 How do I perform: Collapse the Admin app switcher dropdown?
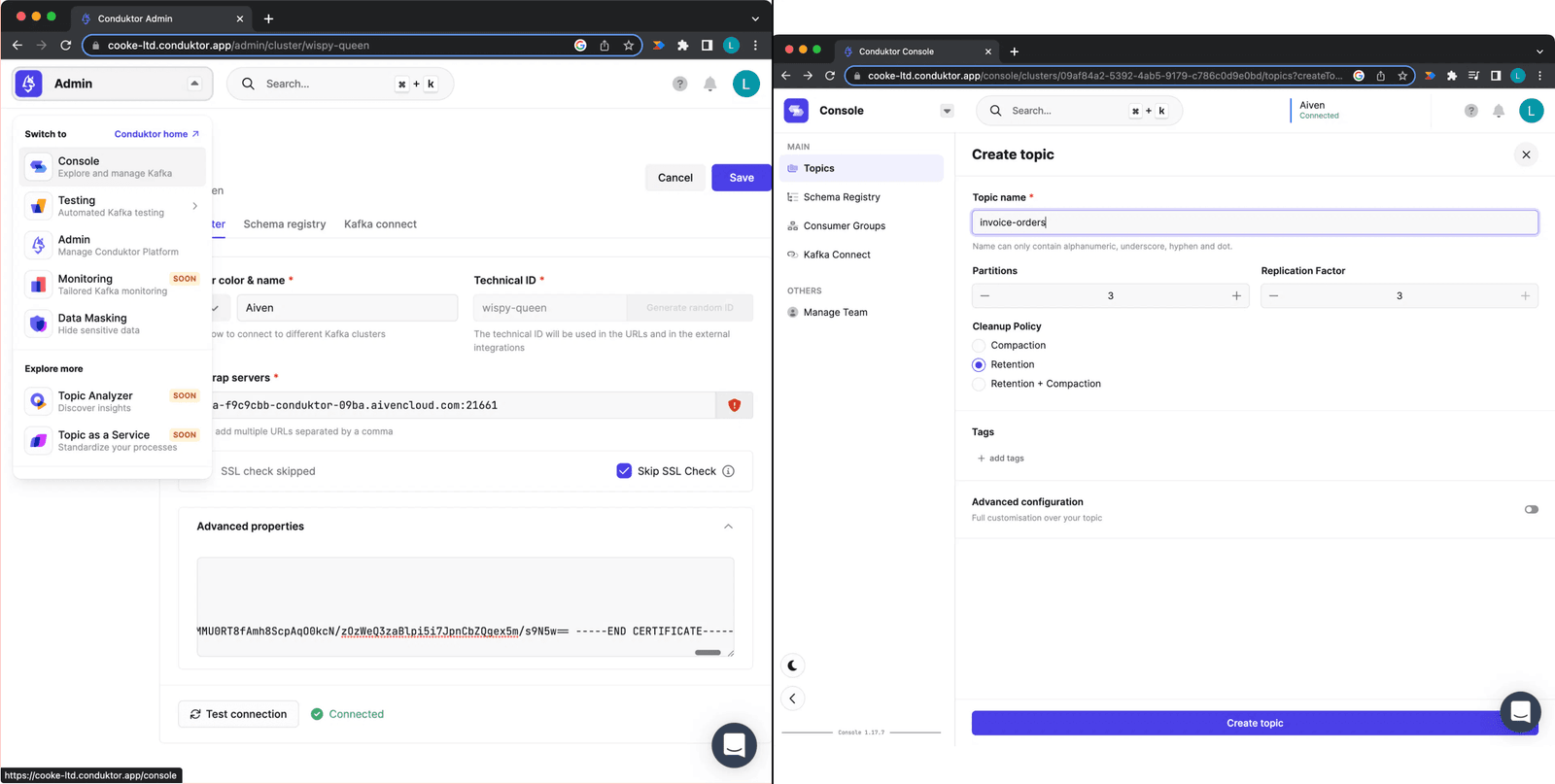coord(194,84)
